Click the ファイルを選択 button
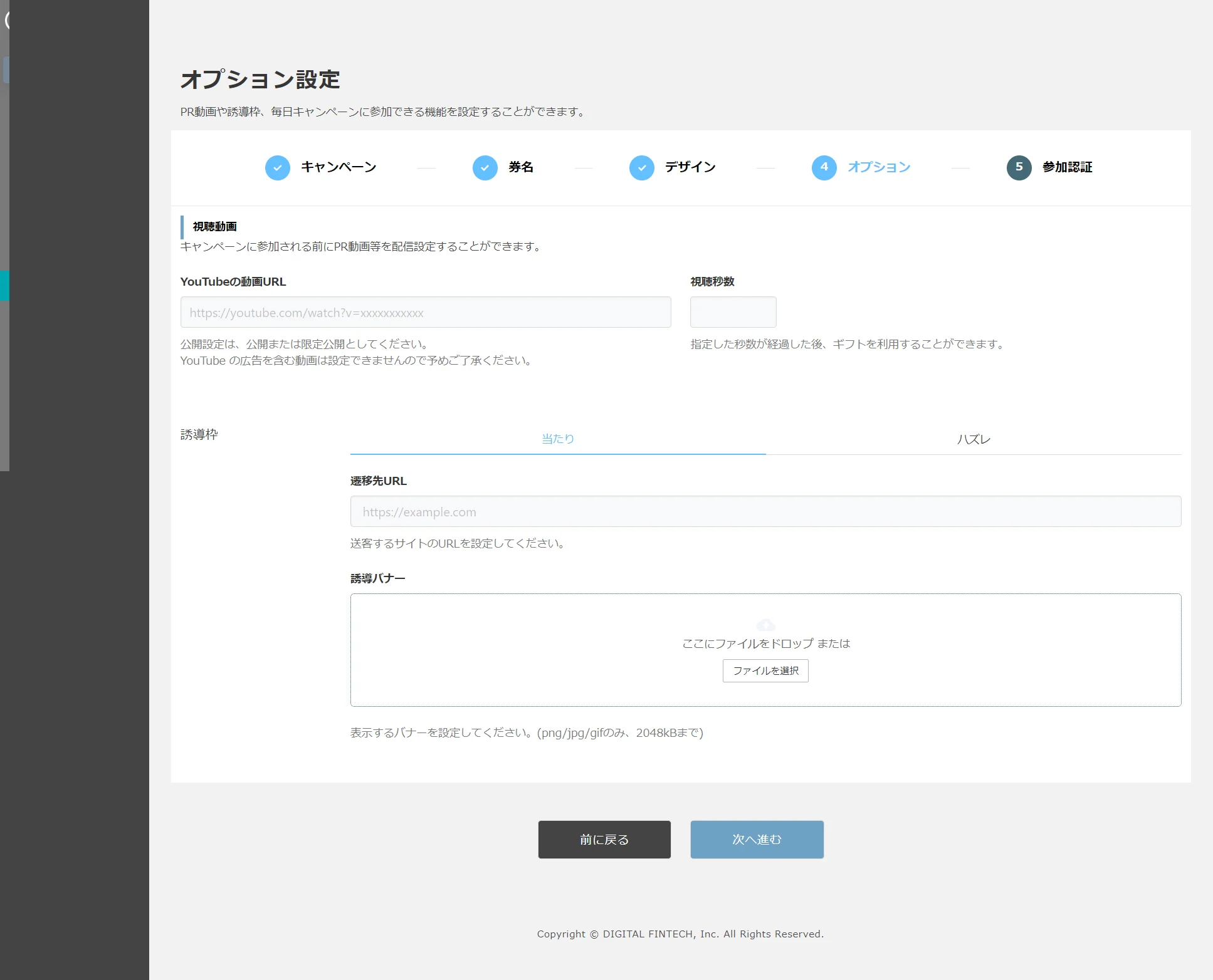This screenshot has width=1213, height=980. (765, 670)
